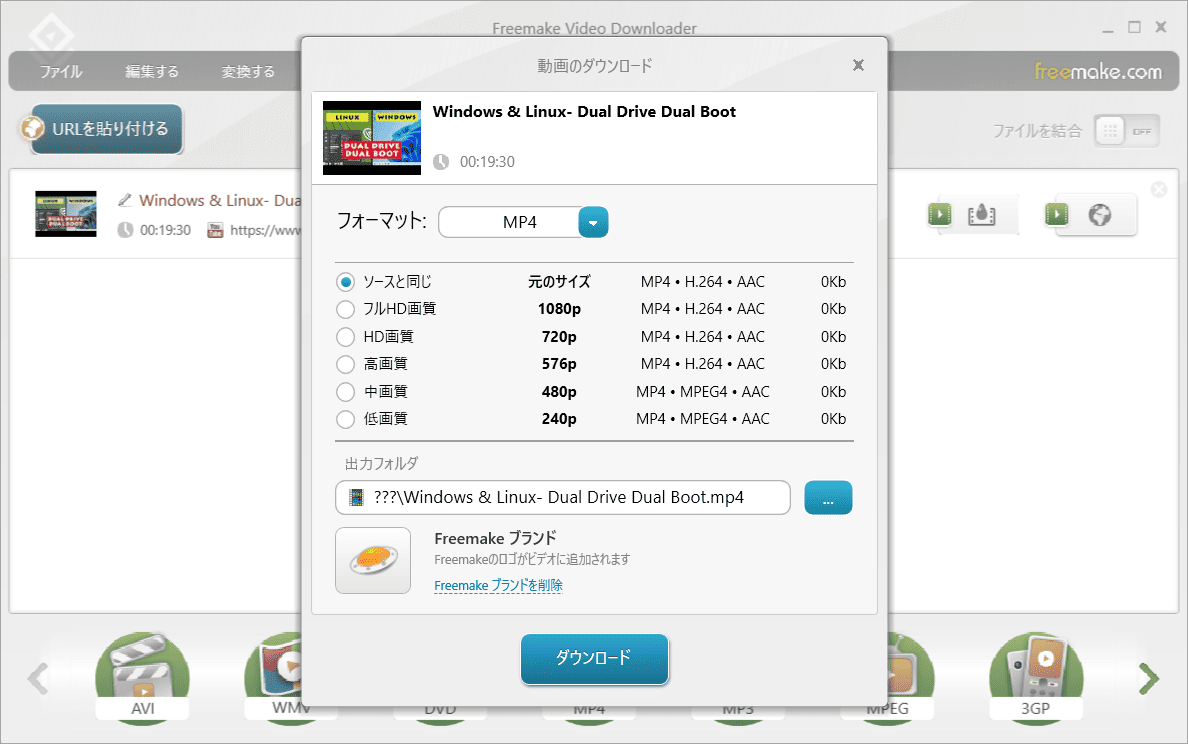This screenshot has width=1188, height=744.
Task: Select the 中画質 480p radio button
Action: point(345,392)
